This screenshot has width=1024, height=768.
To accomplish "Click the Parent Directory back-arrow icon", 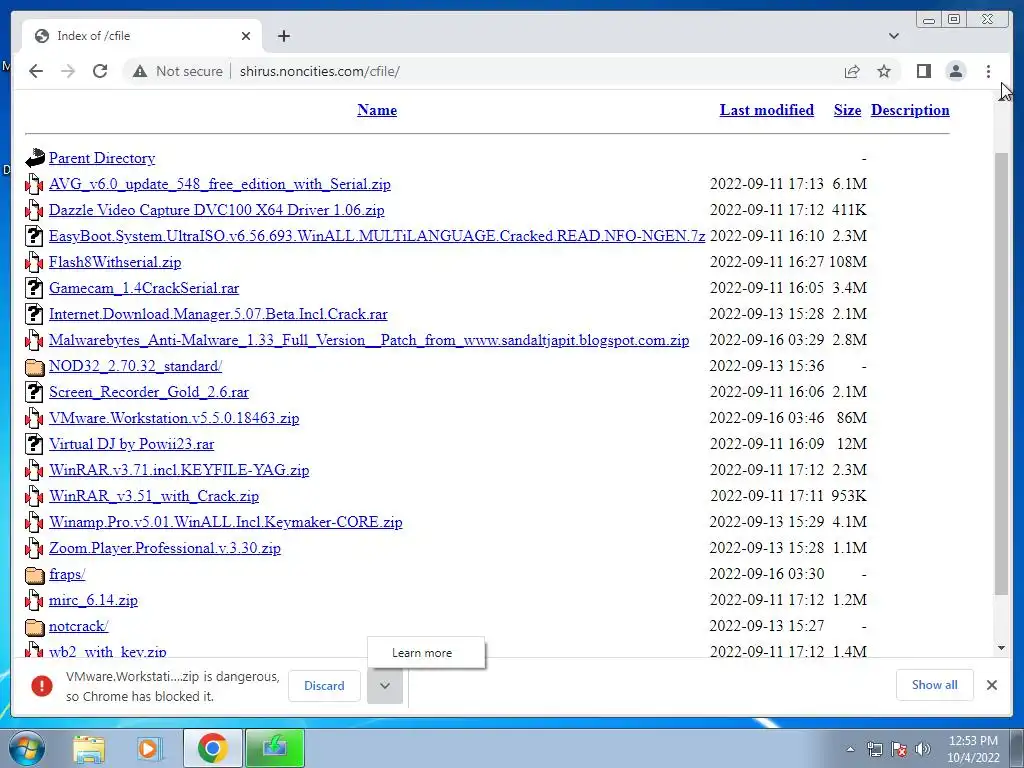I will tap(34, 158).
